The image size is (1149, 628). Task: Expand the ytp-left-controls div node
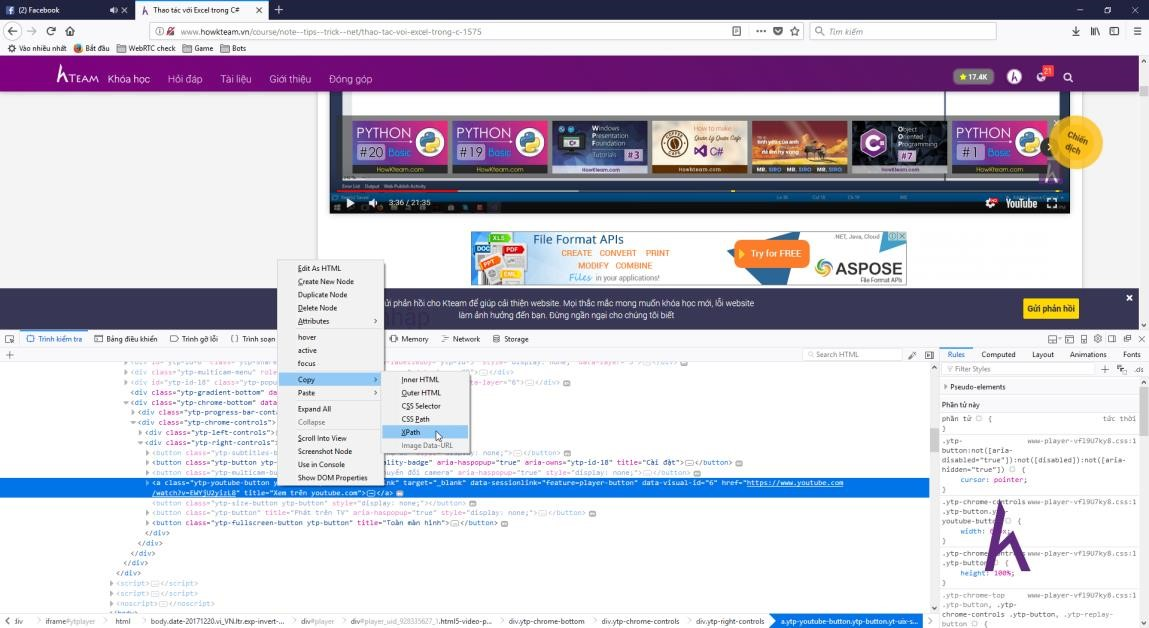click(x=141, y=432)
